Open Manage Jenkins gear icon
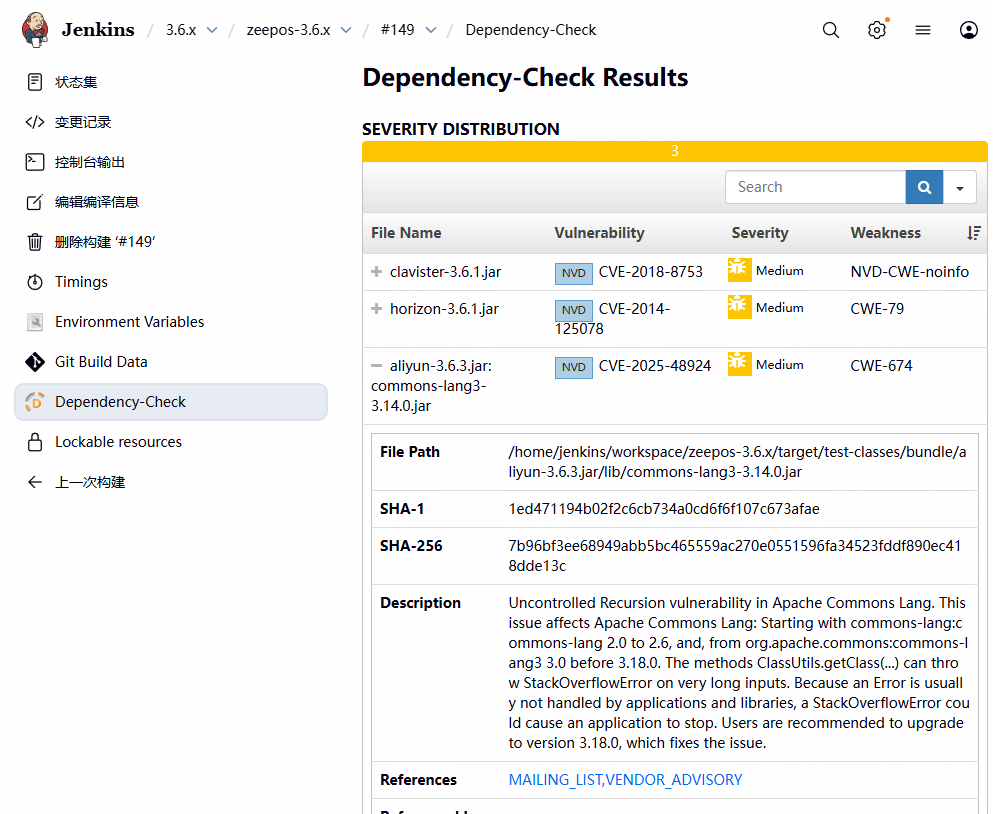Screen dimensions: 993x814 pos(876,30)
